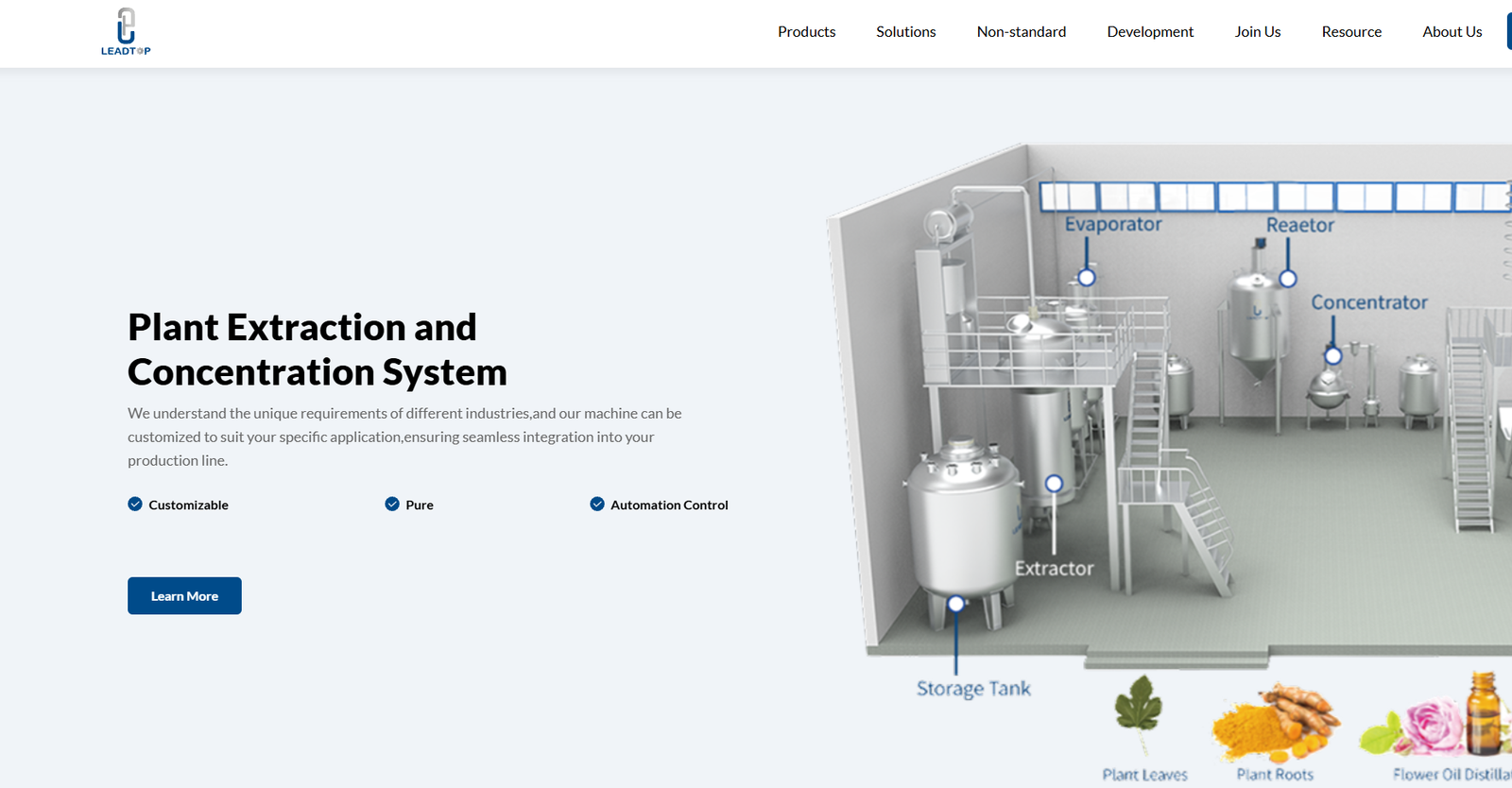Click the Leadtop logo icon
Viewport: 1512px width, 788px height.
[x=126, y=31]
